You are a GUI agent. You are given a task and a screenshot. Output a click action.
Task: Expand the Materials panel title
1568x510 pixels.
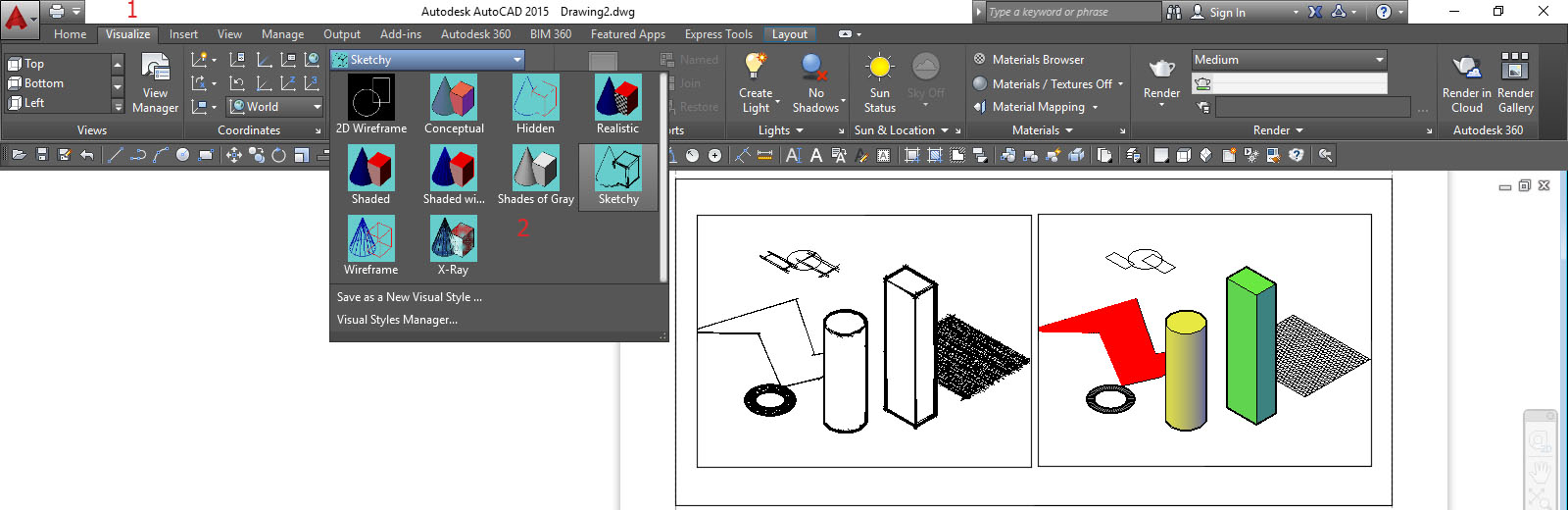click(1042, 130)
